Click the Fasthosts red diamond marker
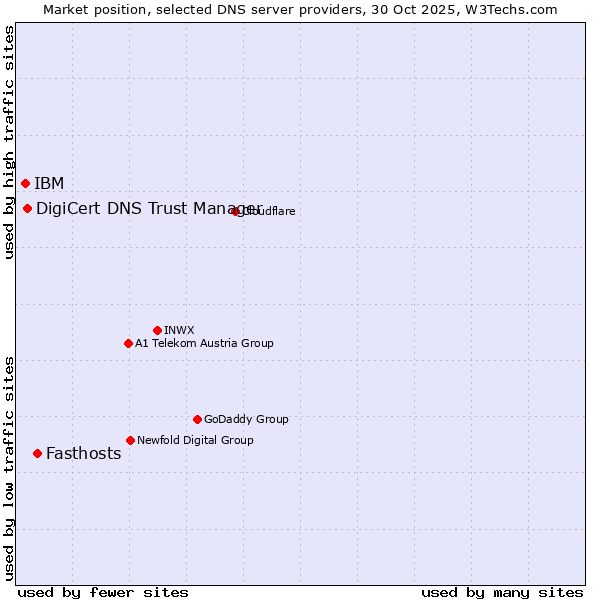The image size is (600, 600). 37,453
